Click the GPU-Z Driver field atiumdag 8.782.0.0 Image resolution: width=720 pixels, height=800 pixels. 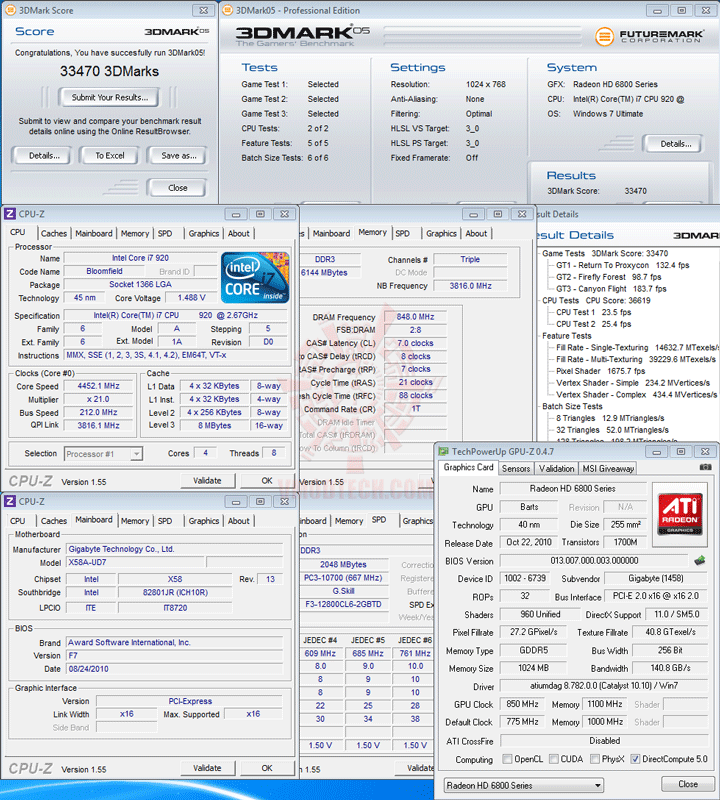[604, 686]
